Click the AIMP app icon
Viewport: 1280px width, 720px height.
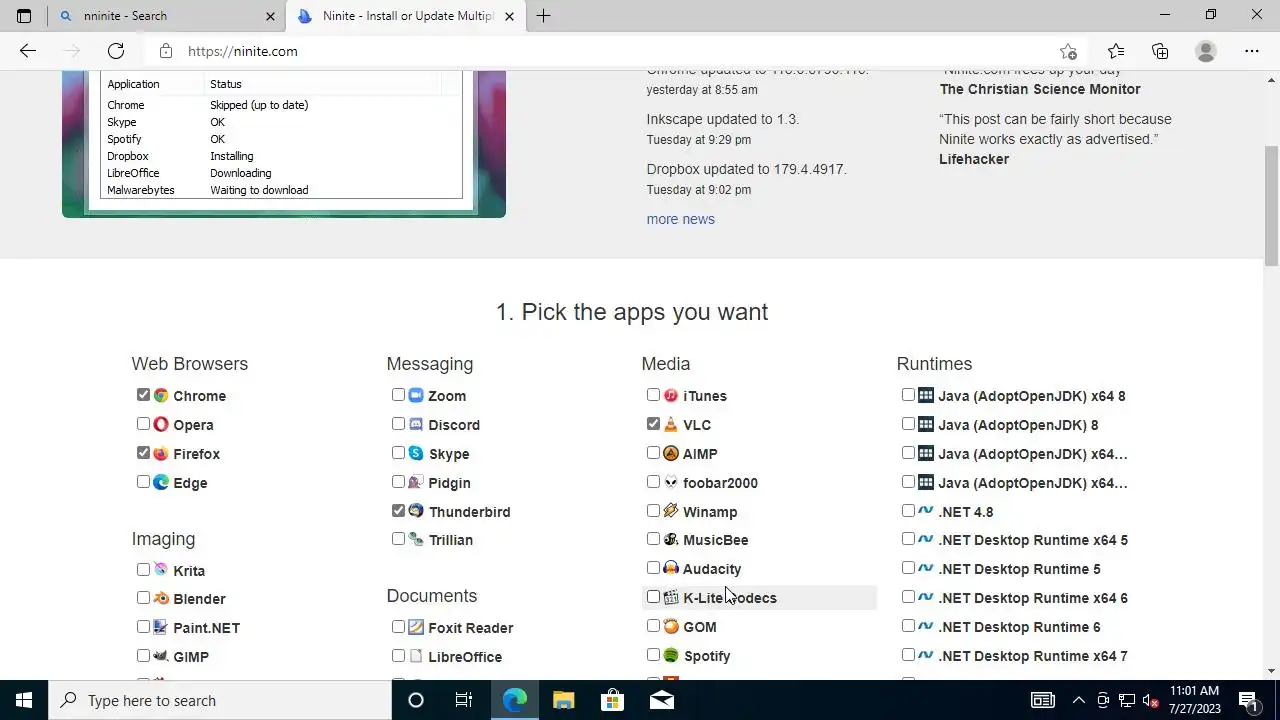pos(671,454)
